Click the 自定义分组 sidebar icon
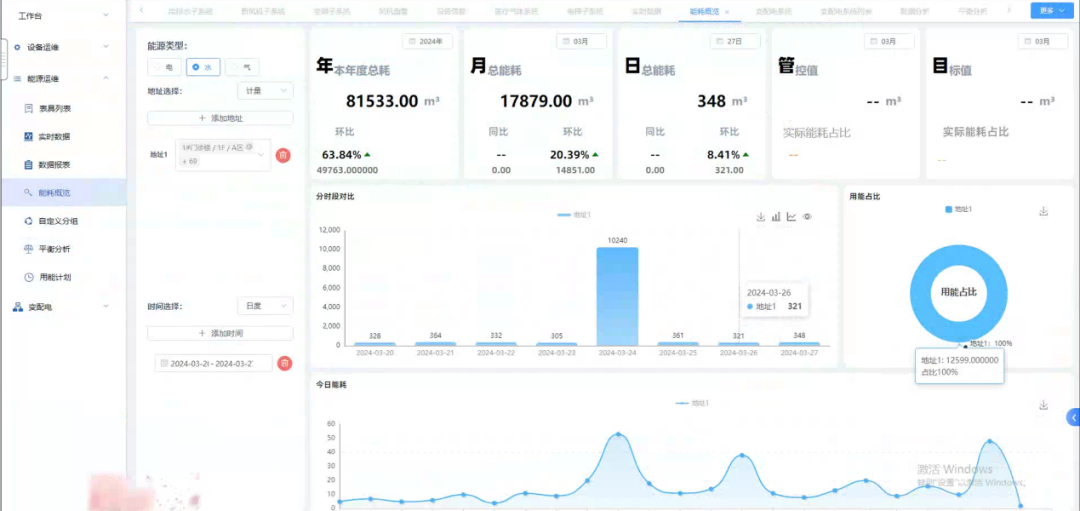 pos(28,221)
